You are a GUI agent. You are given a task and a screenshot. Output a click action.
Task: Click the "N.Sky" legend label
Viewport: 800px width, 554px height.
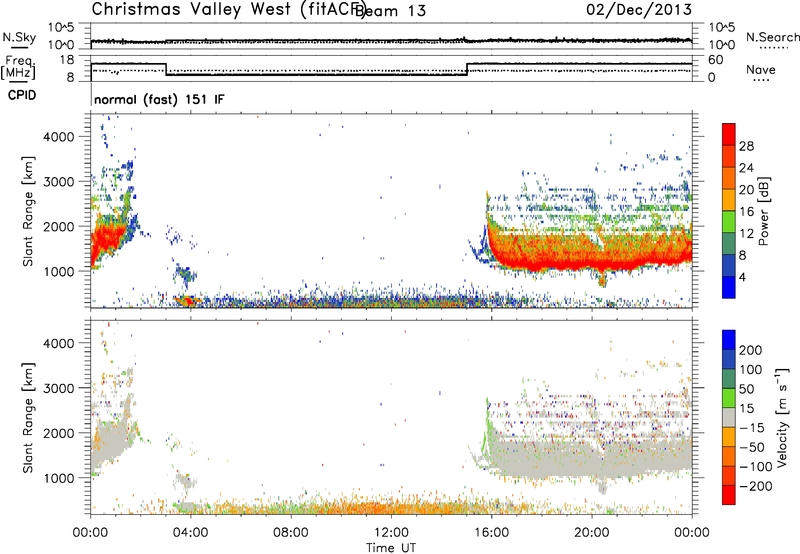click(x=19, y=37)
